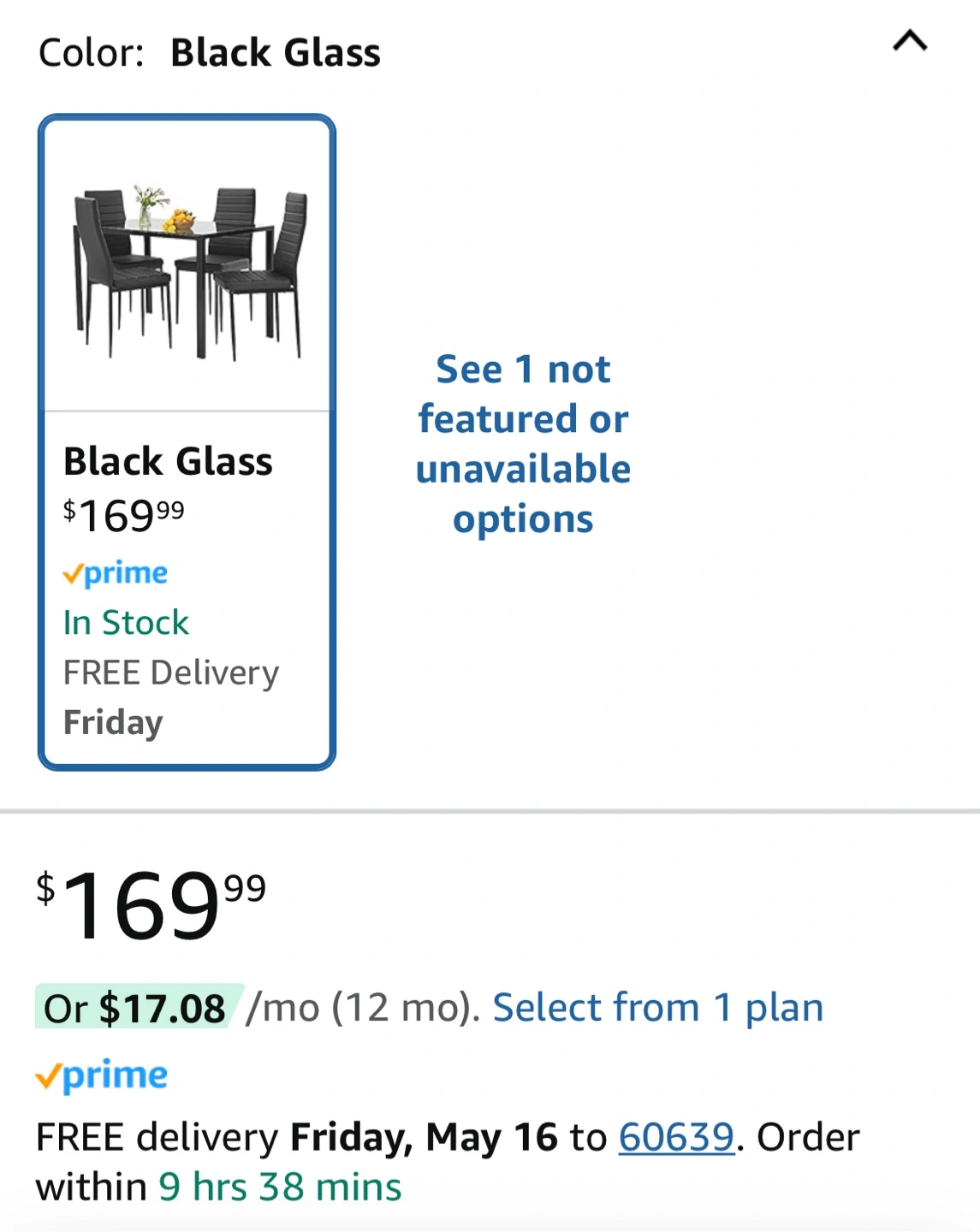Click the prime checkmark logo below price
980x1232 pixels.
[x=102, y=1075]
